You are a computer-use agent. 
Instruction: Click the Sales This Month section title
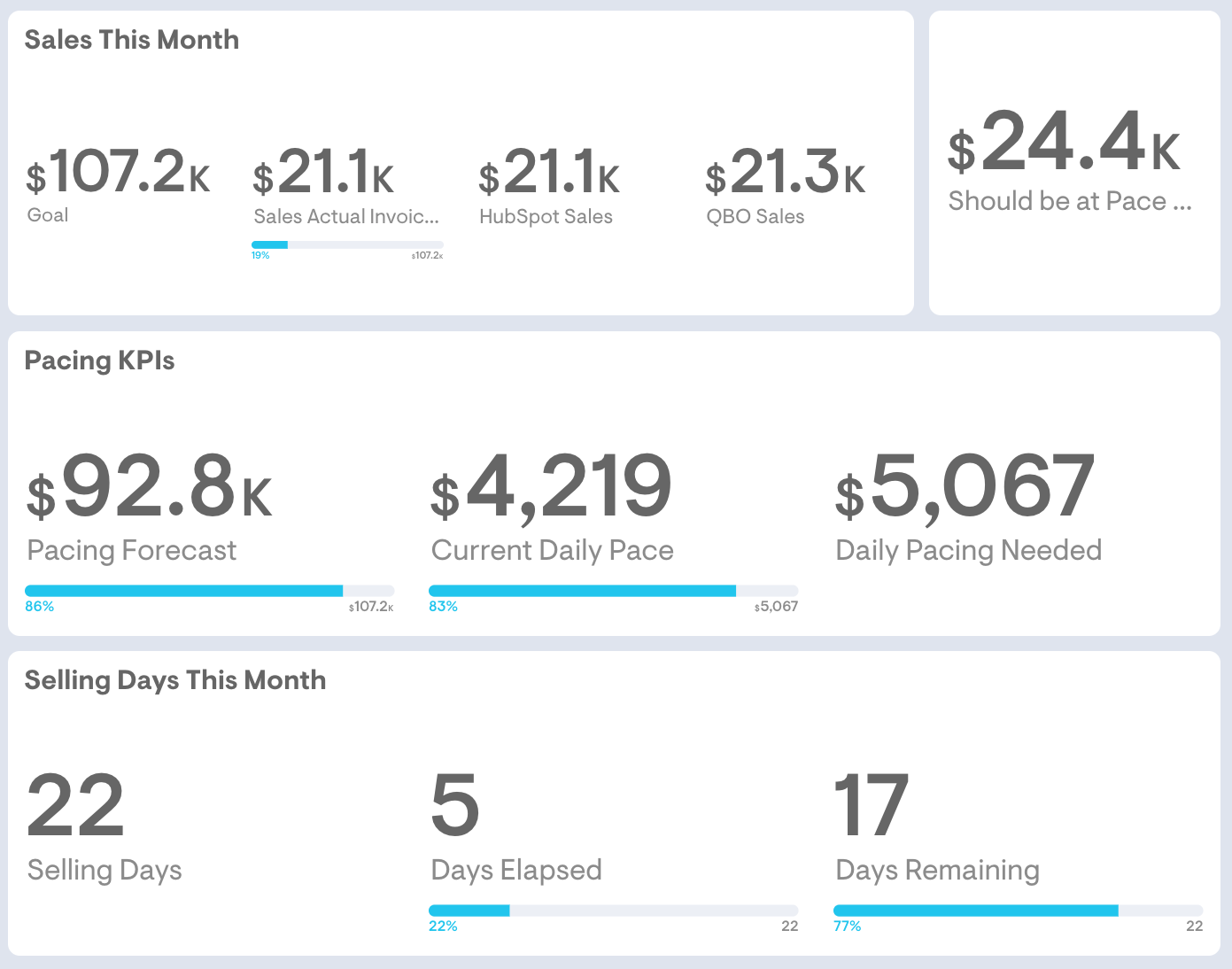[x=132, y=40]
